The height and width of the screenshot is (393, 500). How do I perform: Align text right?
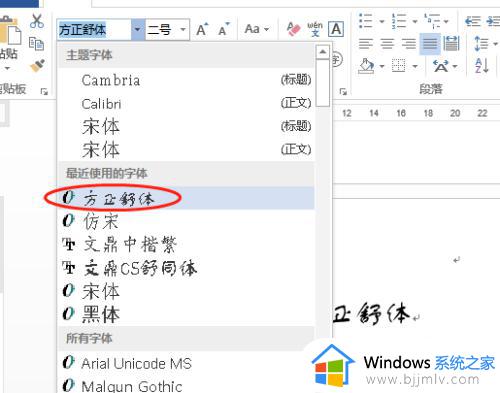(408, 44)
